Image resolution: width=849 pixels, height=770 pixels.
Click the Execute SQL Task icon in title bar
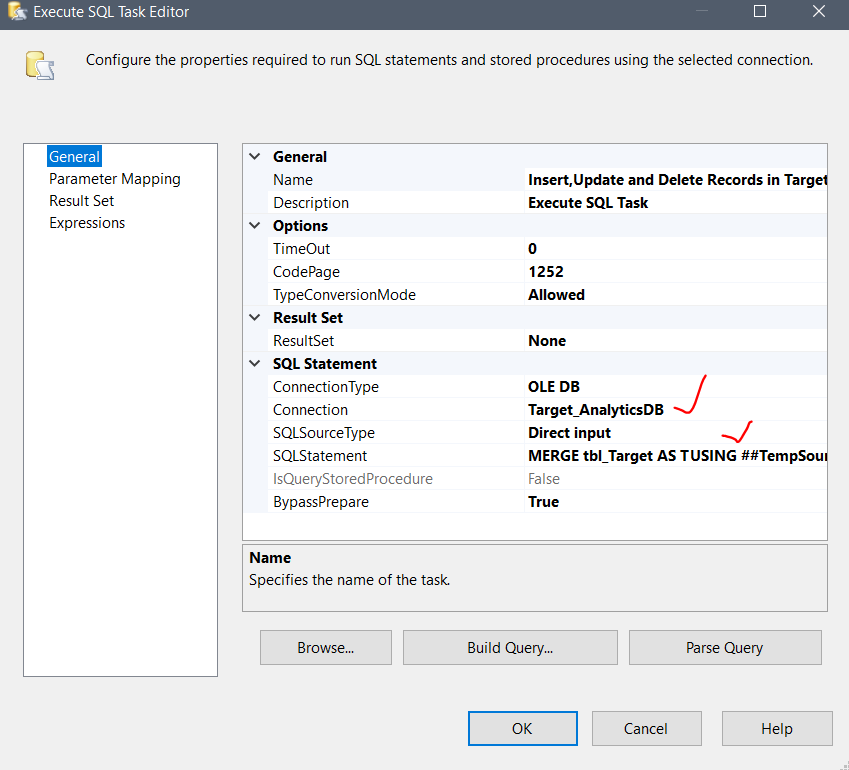pos(14,13)
